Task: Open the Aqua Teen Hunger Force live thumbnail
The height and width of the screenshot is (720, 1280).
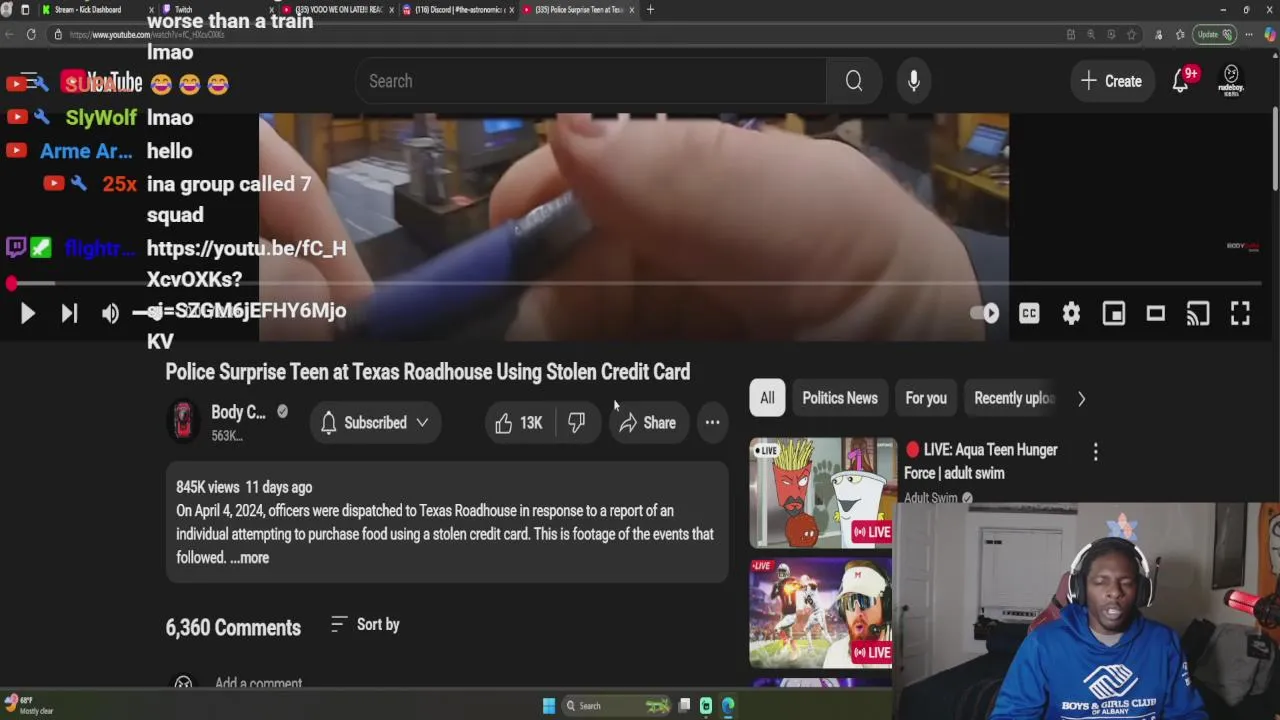Action: [x=822, y=493]
